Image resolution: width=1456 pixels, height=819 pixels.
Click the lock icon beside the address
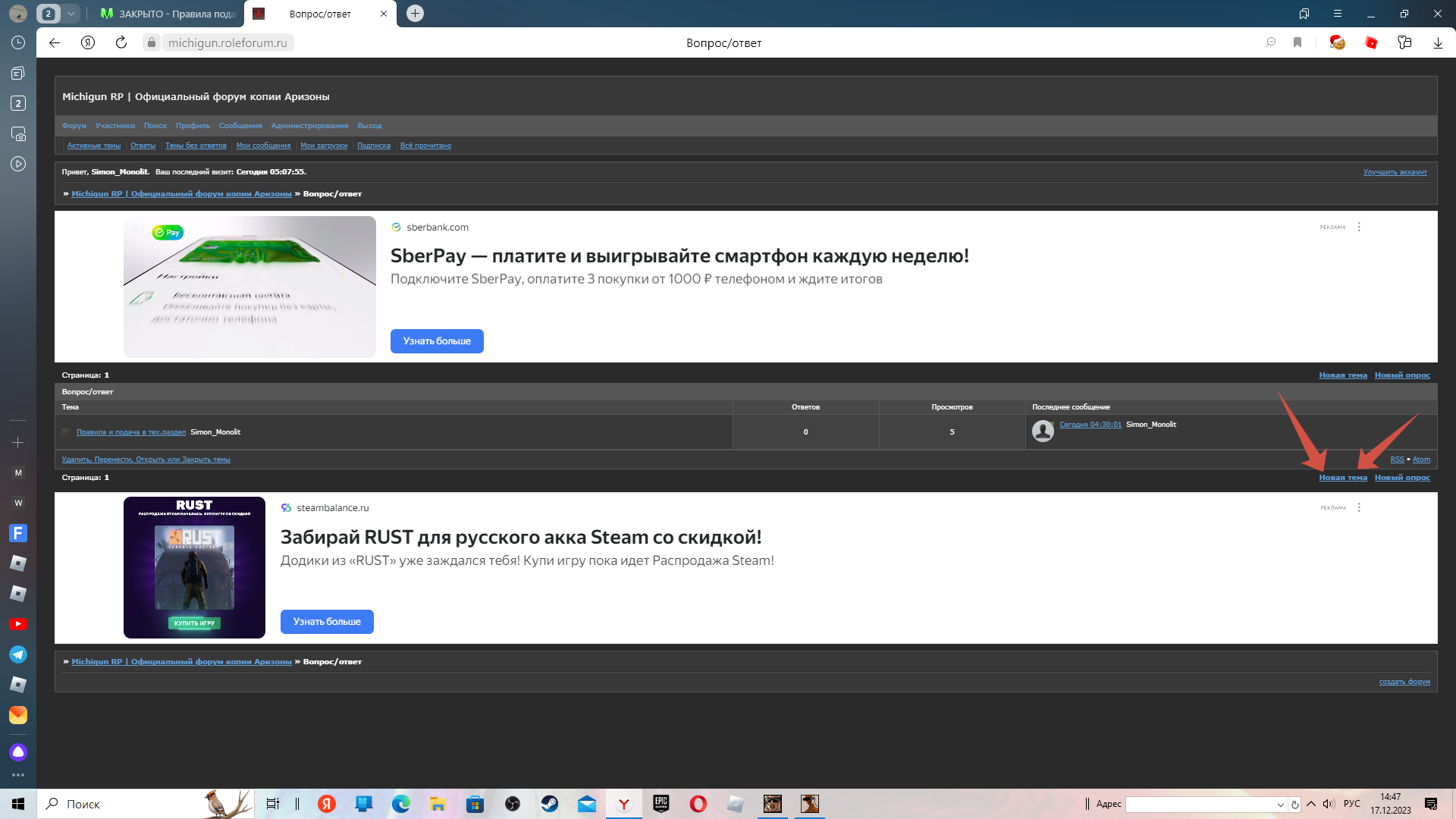152,42
